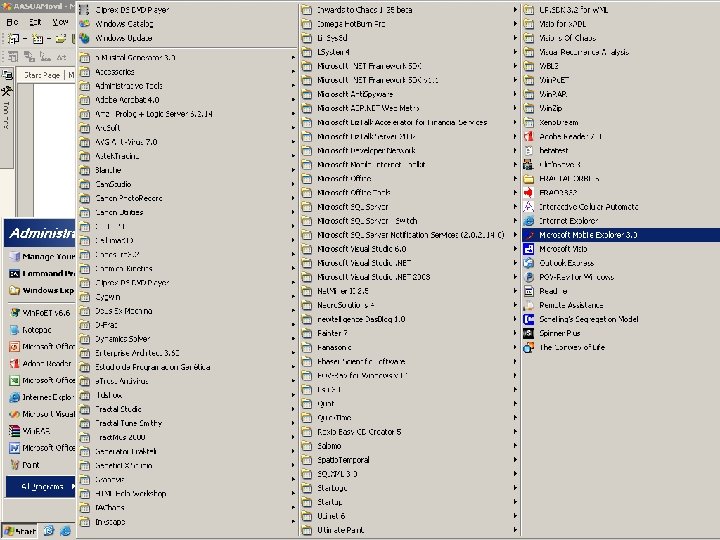Expand the CamStudio submenu arrow

pos(293,184)
